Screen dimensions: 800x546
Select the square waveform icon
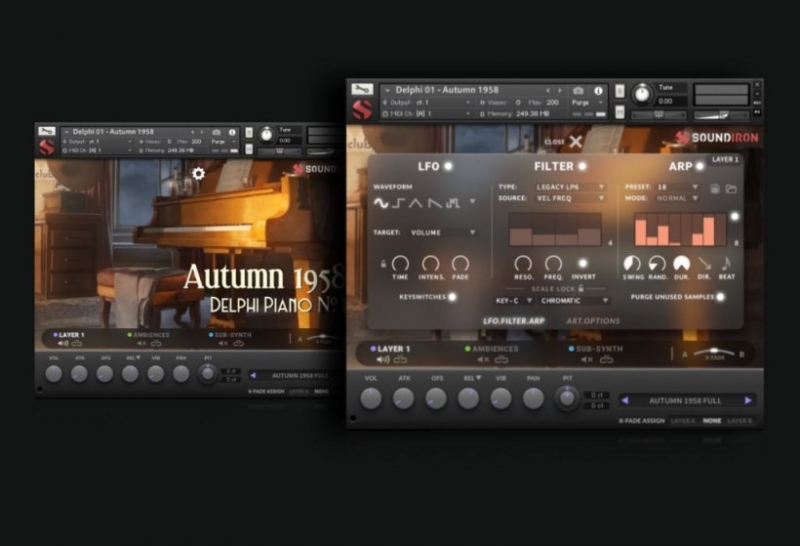[398, 203]
